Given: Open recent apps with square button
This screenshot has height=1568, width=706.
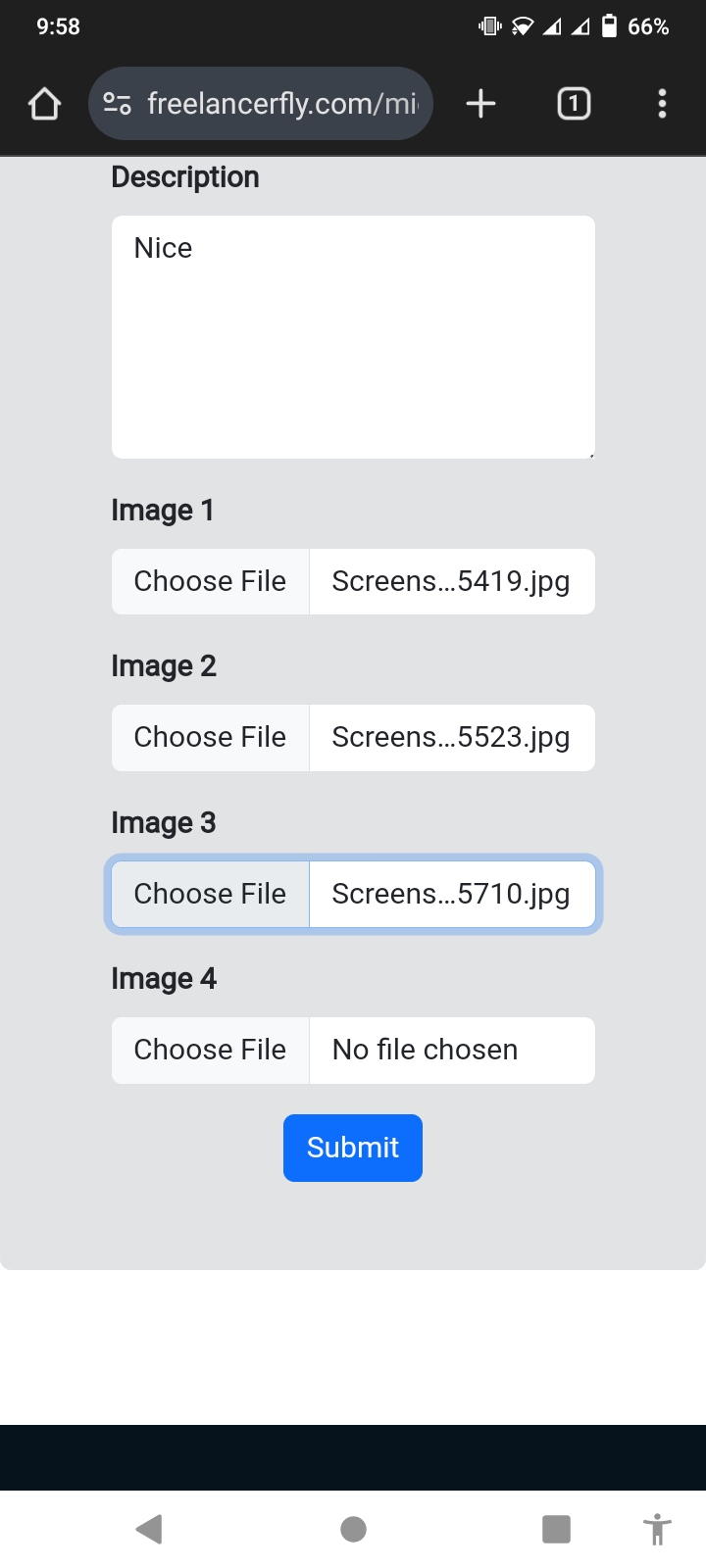Looking at the screenshot, I should pyautogui.click(x=556, y=1529).
